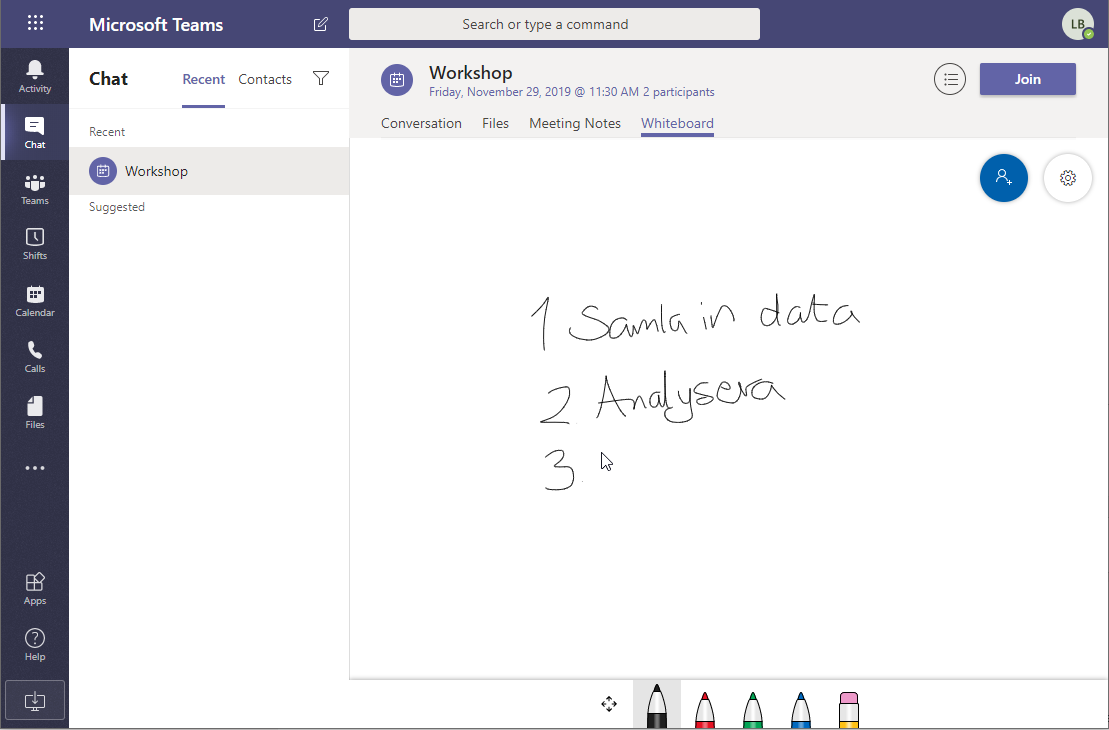The width and height of the screenshot is (1109, 730).
Task: Open the chat filter funnel
Action: point(321,79)
